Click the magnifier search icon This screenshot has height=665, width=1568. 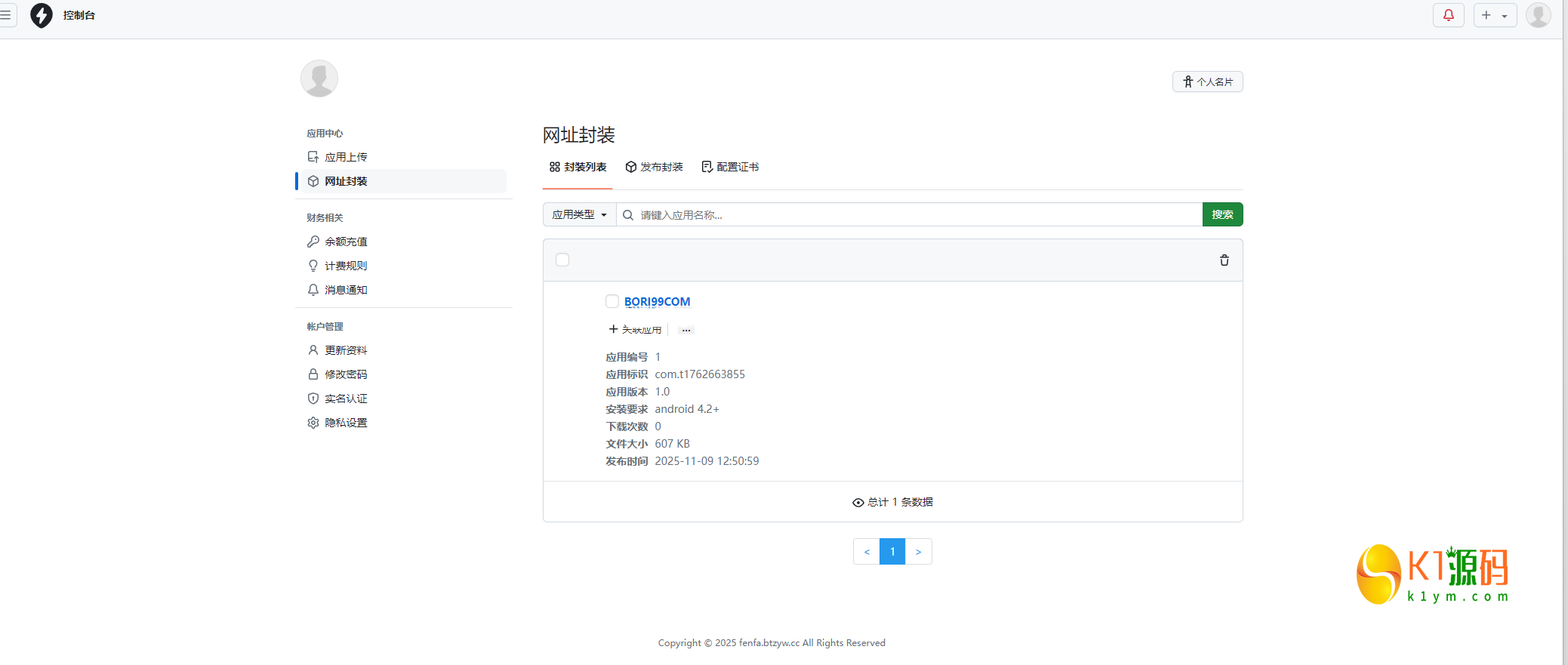coord(628,215)
